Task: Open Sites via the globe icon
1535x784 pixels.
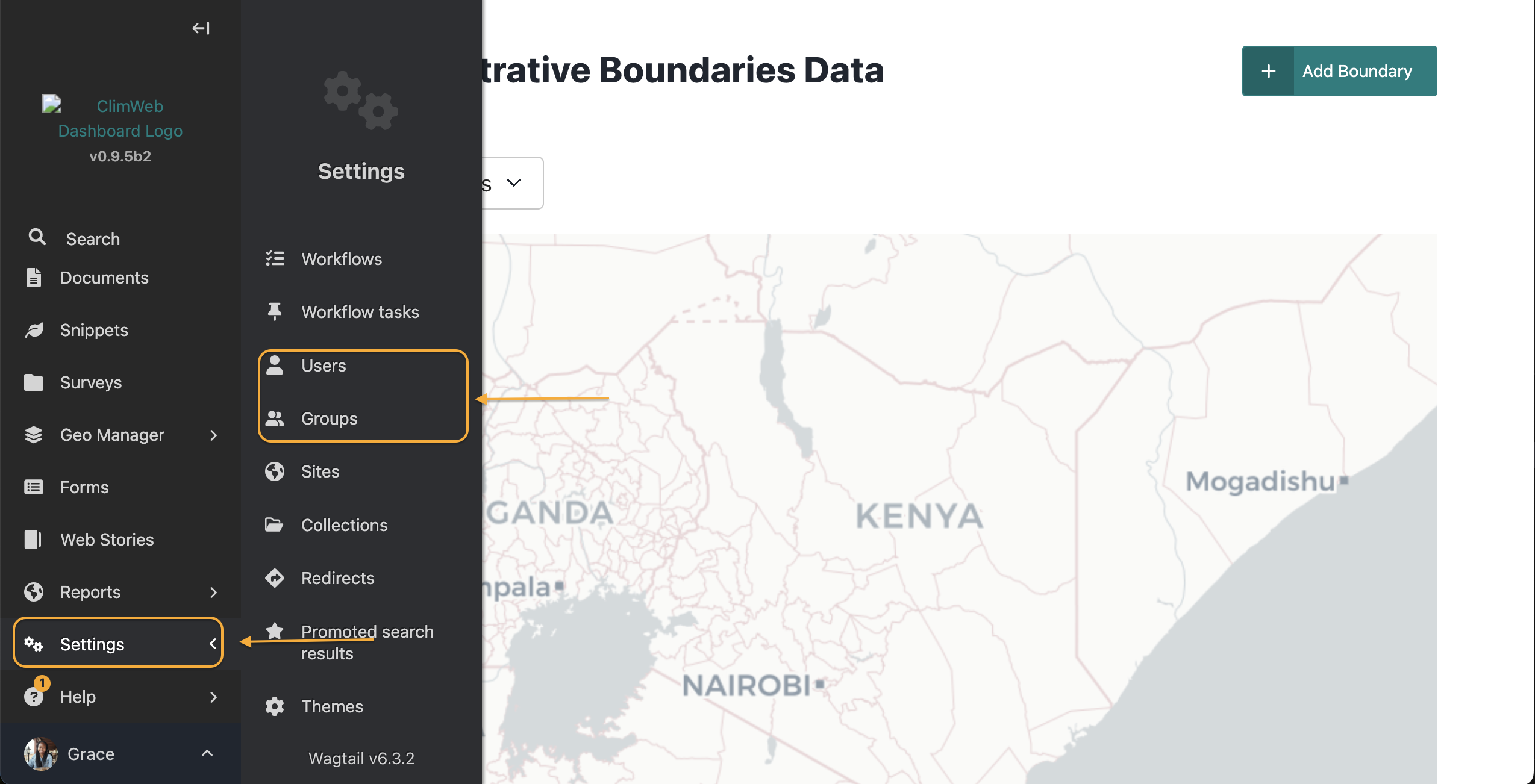Action: tap(275, 471)
